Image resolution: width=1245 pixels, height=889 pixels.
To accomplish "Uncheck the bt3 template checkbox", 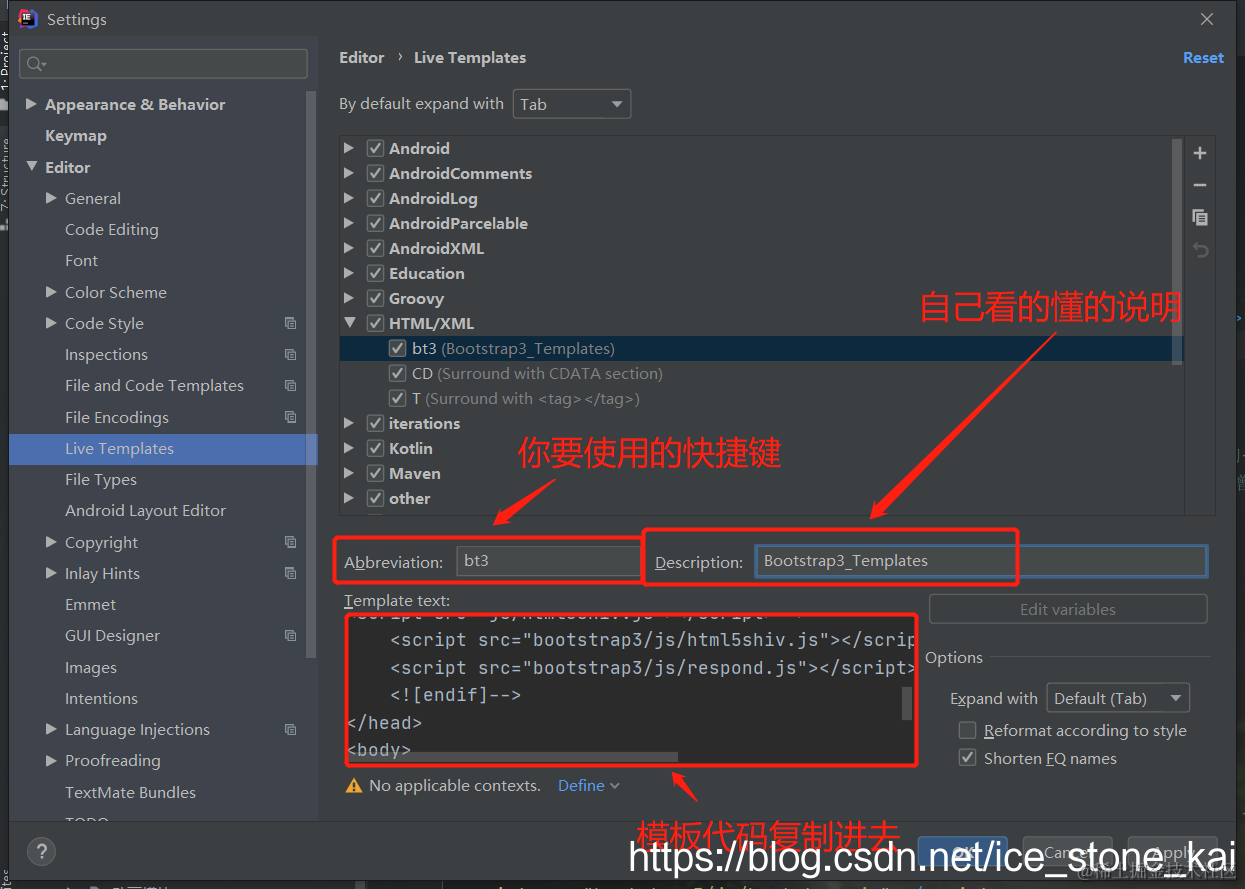I will click(x=397, y=348).
